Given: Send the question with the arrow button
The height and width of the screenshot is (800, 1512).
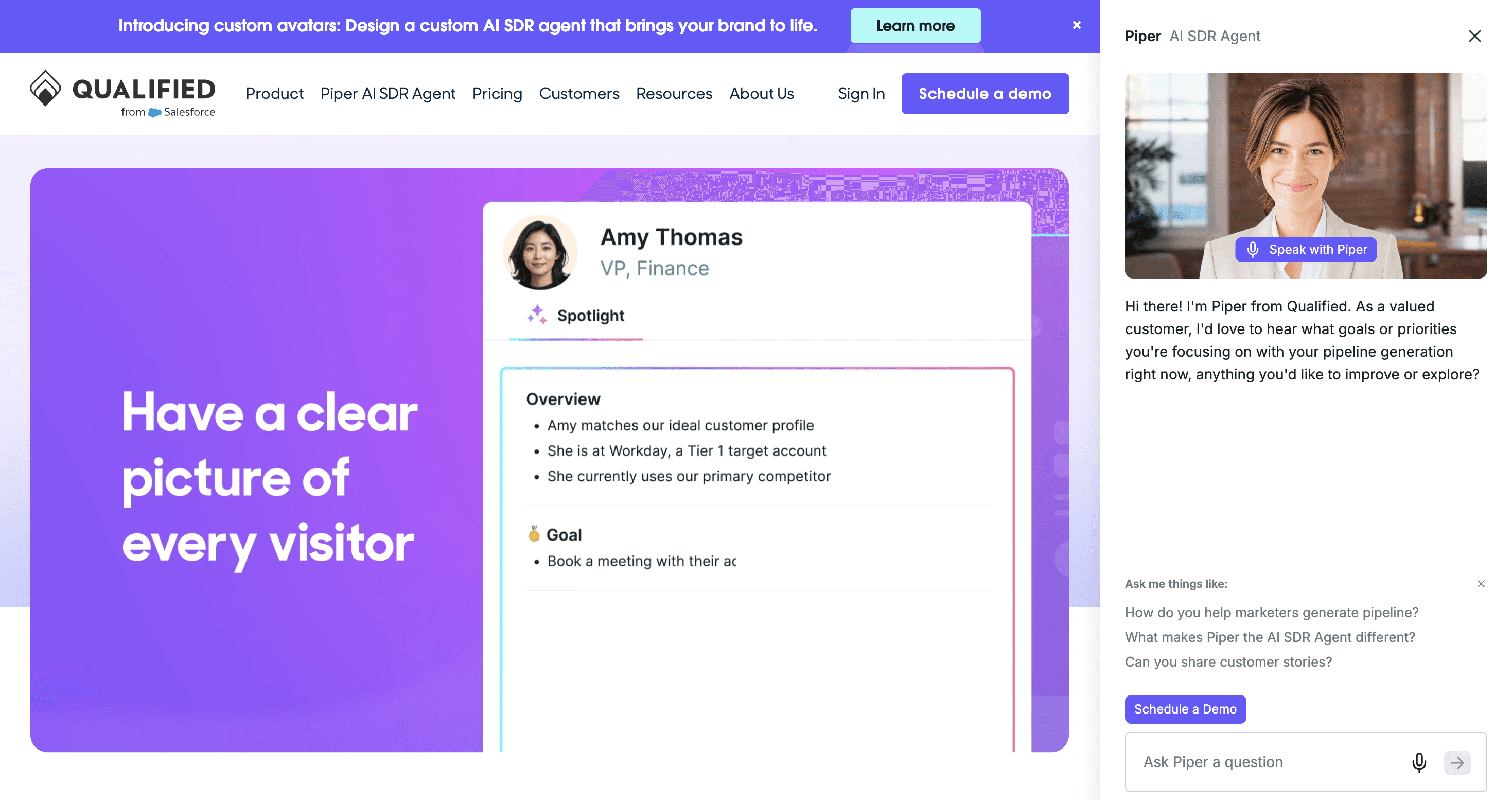Looking at the screenshot, I should coord(1457,762).
